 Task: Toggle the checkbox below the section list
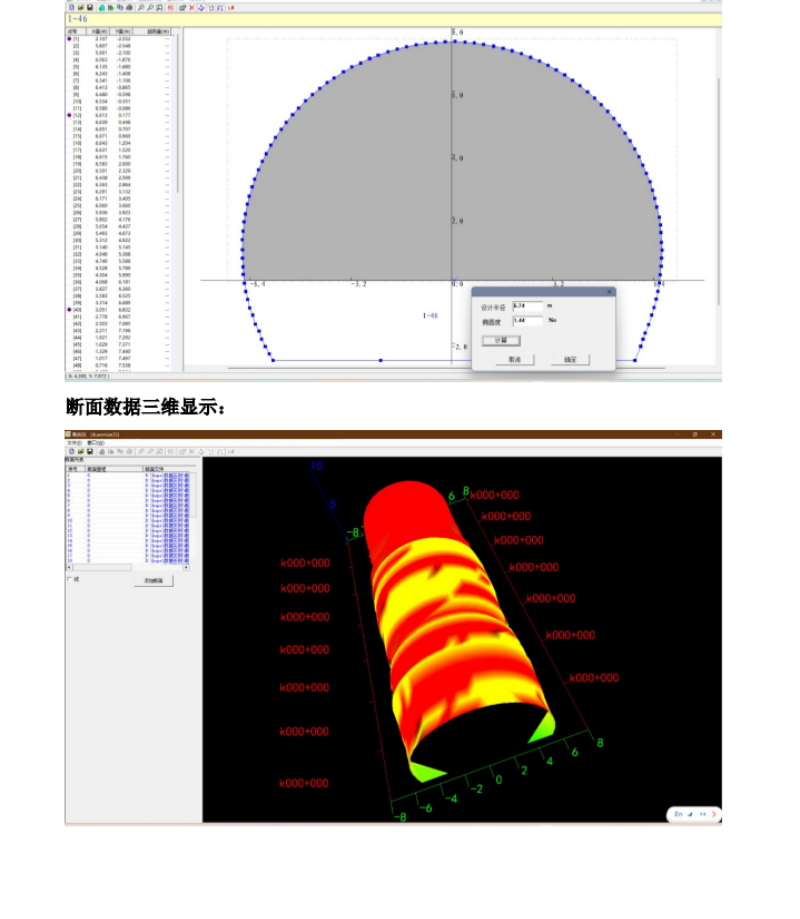click(x=68, y=578)
